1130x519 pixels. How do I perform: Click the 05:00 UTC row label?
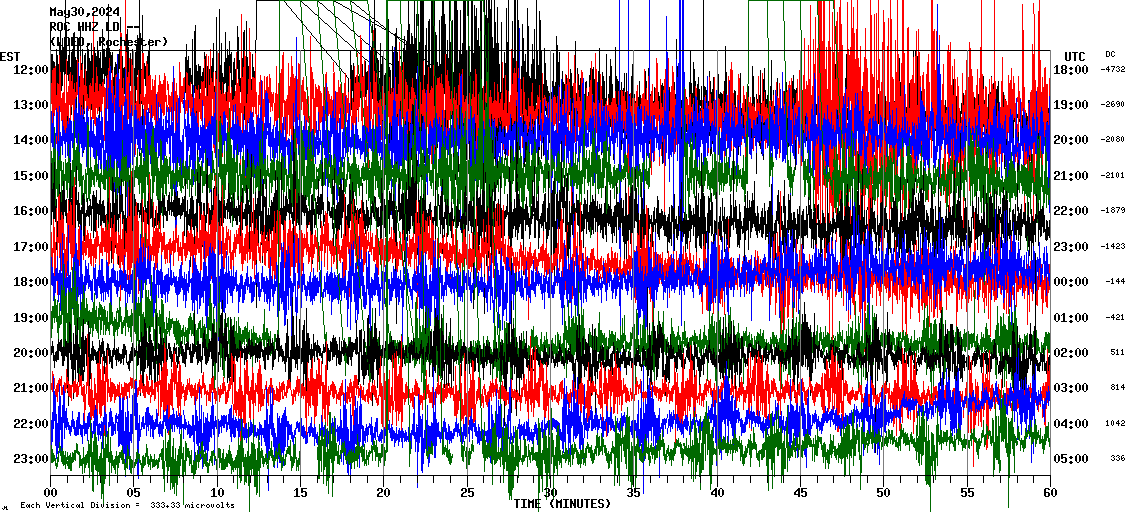pyautogui.click(x=1071, y=459)
